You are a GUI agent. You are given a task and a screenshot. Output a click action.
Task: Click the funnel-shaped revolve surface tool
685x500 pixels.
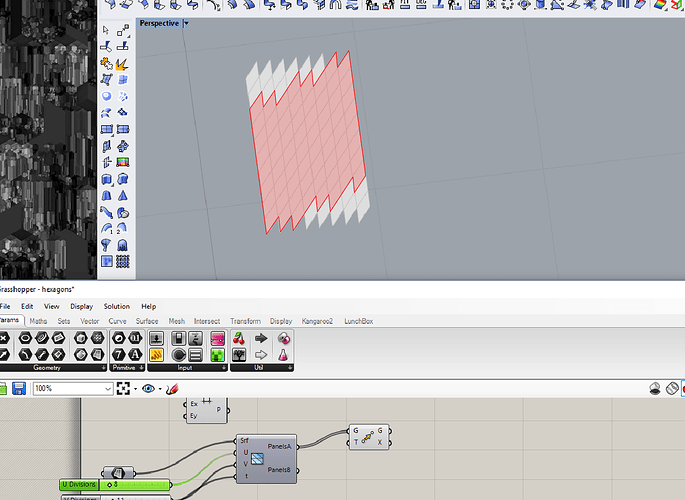[x=106, y=245]
